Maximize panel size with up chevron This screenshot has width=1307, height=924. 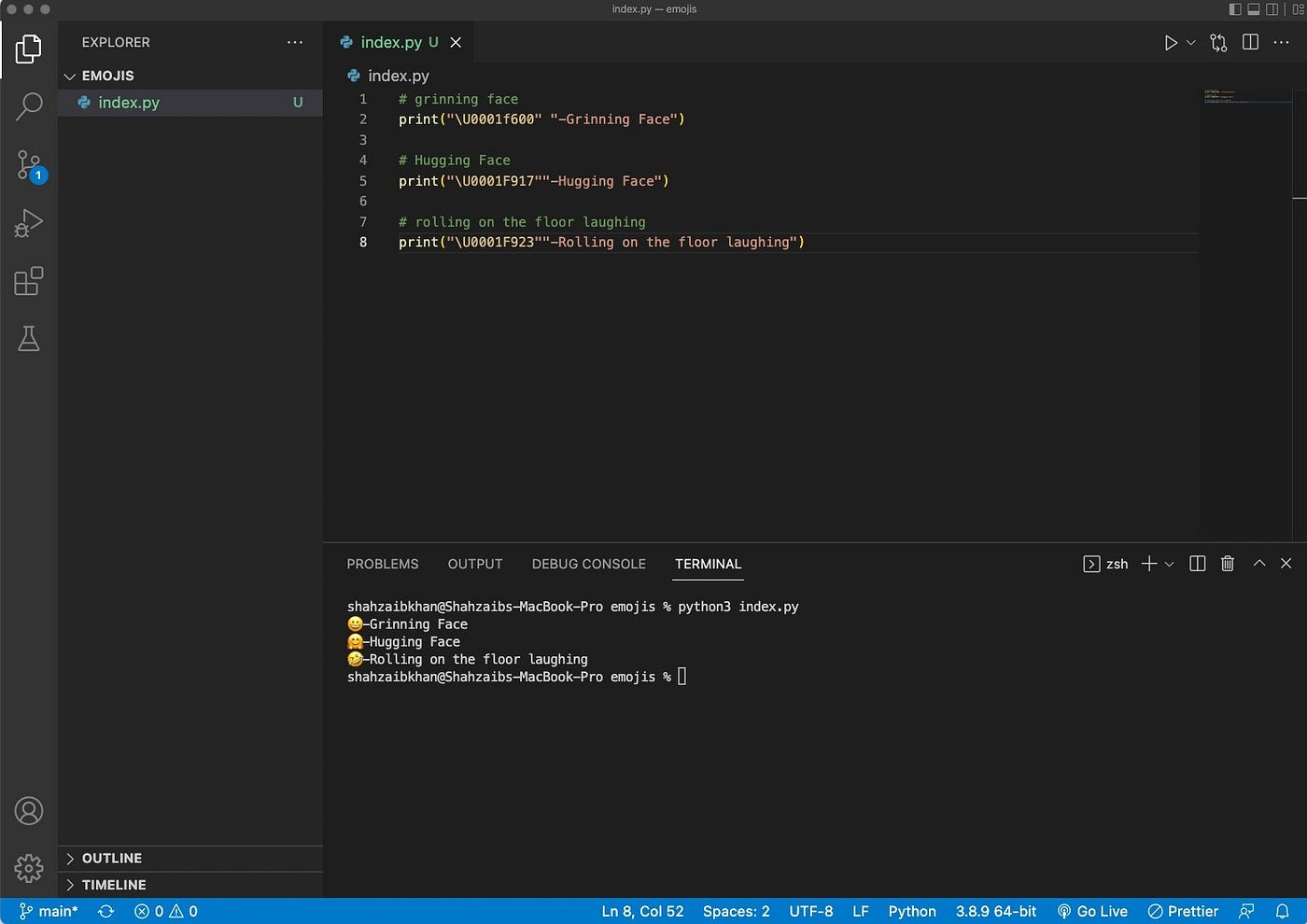click(x=1259, y=563)
